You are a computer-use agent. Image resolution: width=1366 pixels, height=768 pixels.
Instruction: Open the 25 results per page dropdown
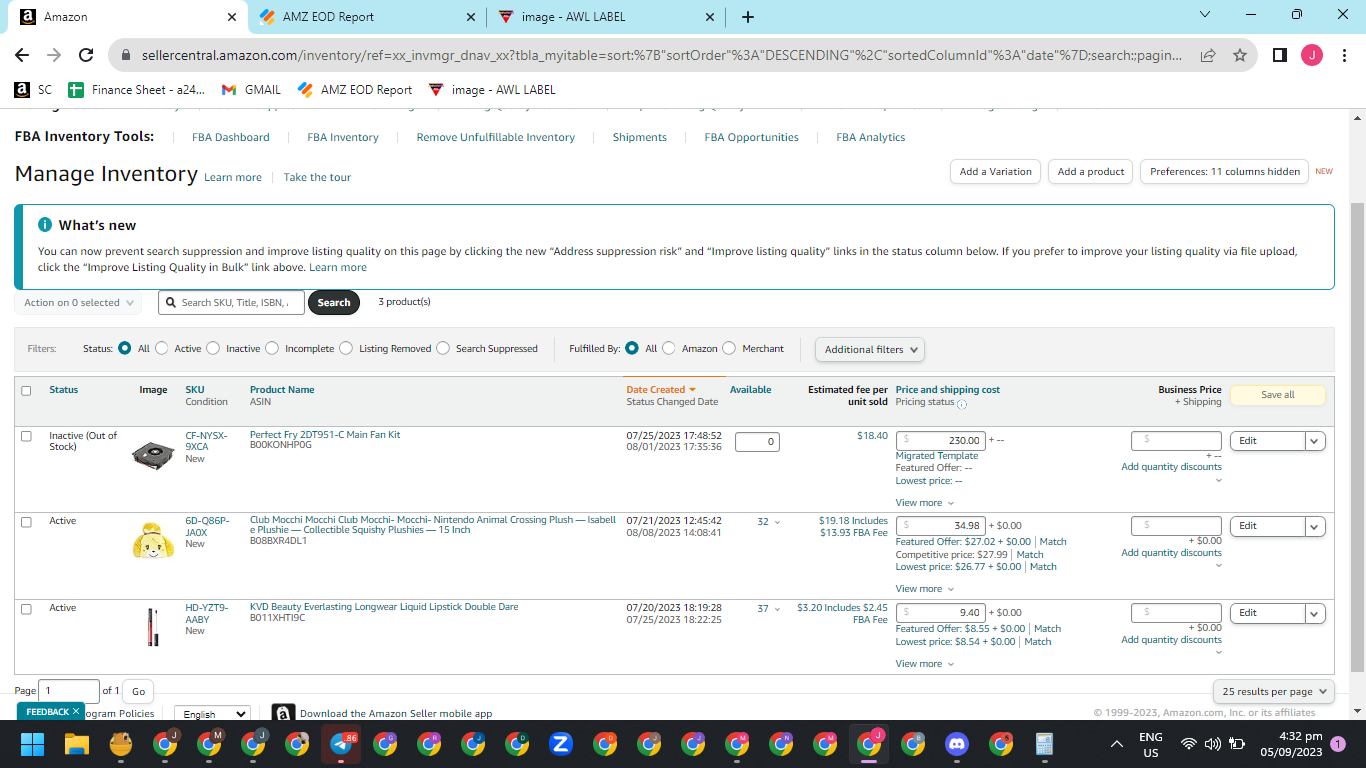tap(1275, 691)
